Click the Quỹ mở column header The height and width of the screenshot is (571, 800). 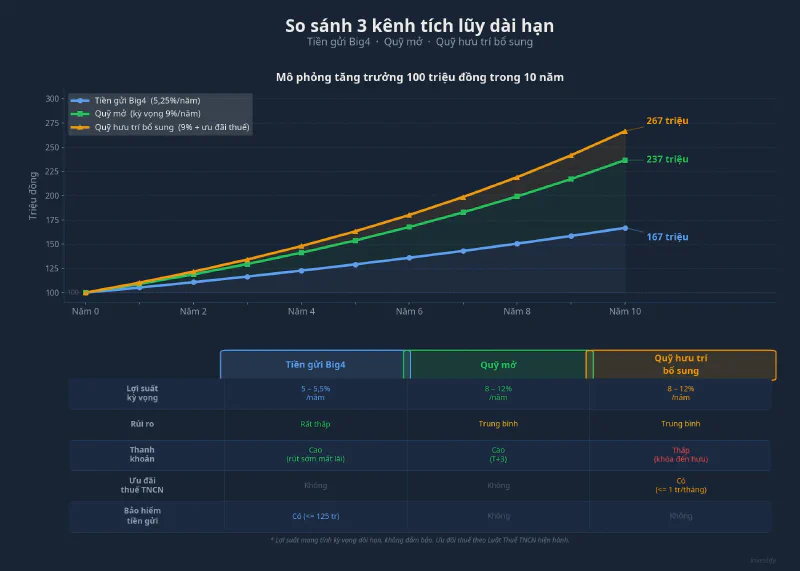click(x=498, y=364)
